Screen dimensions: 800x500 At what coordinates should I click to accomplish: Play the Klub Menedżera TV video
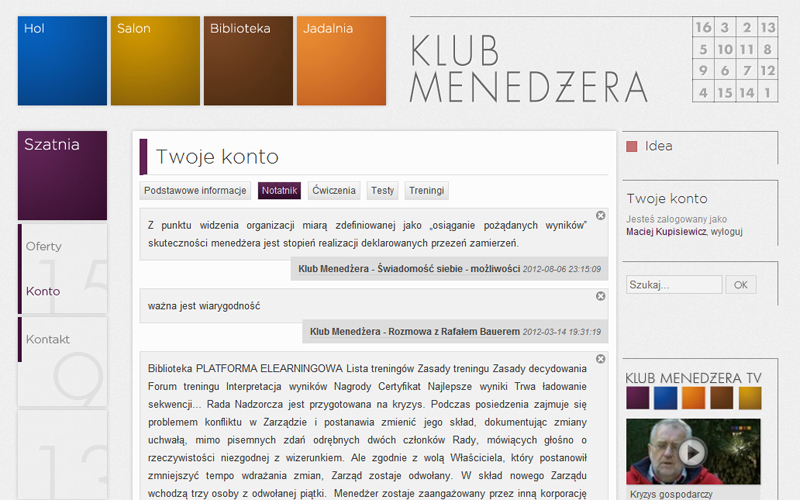[691, 452]
